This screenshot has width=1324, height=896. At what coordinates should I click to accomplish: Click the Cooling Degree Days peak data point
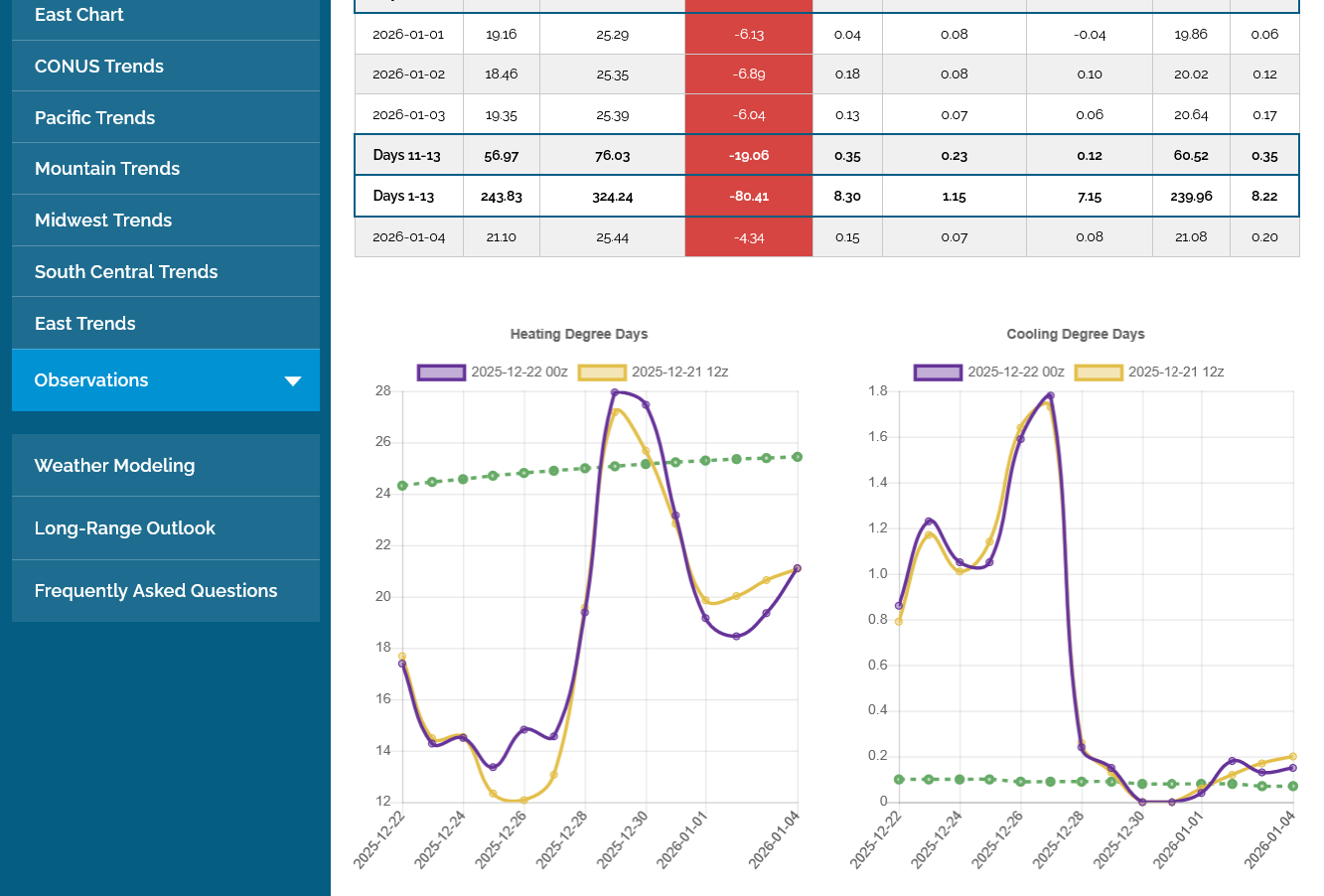(x=1051, y=395)
